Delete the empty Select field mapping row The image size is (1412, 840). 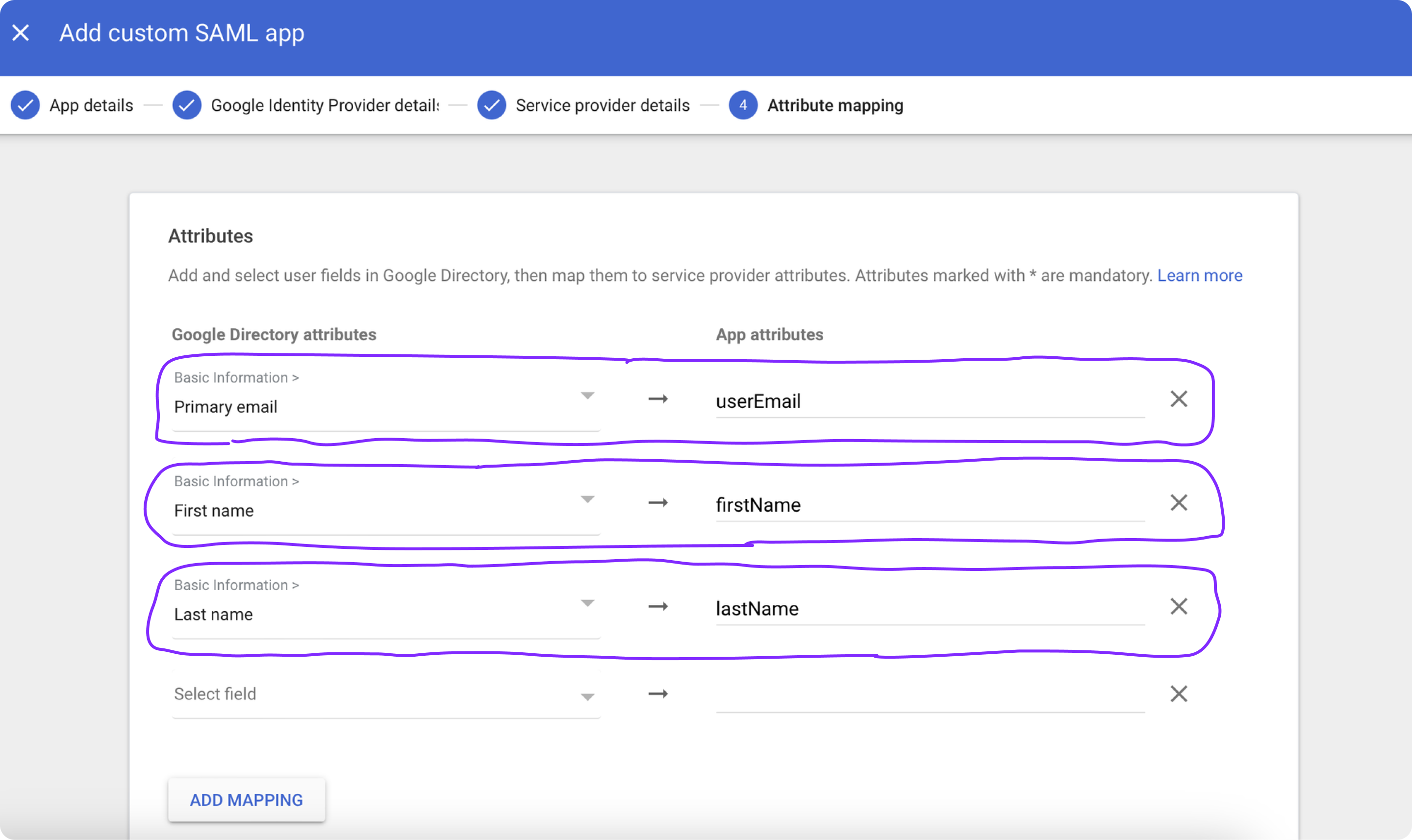[1179, 693]
